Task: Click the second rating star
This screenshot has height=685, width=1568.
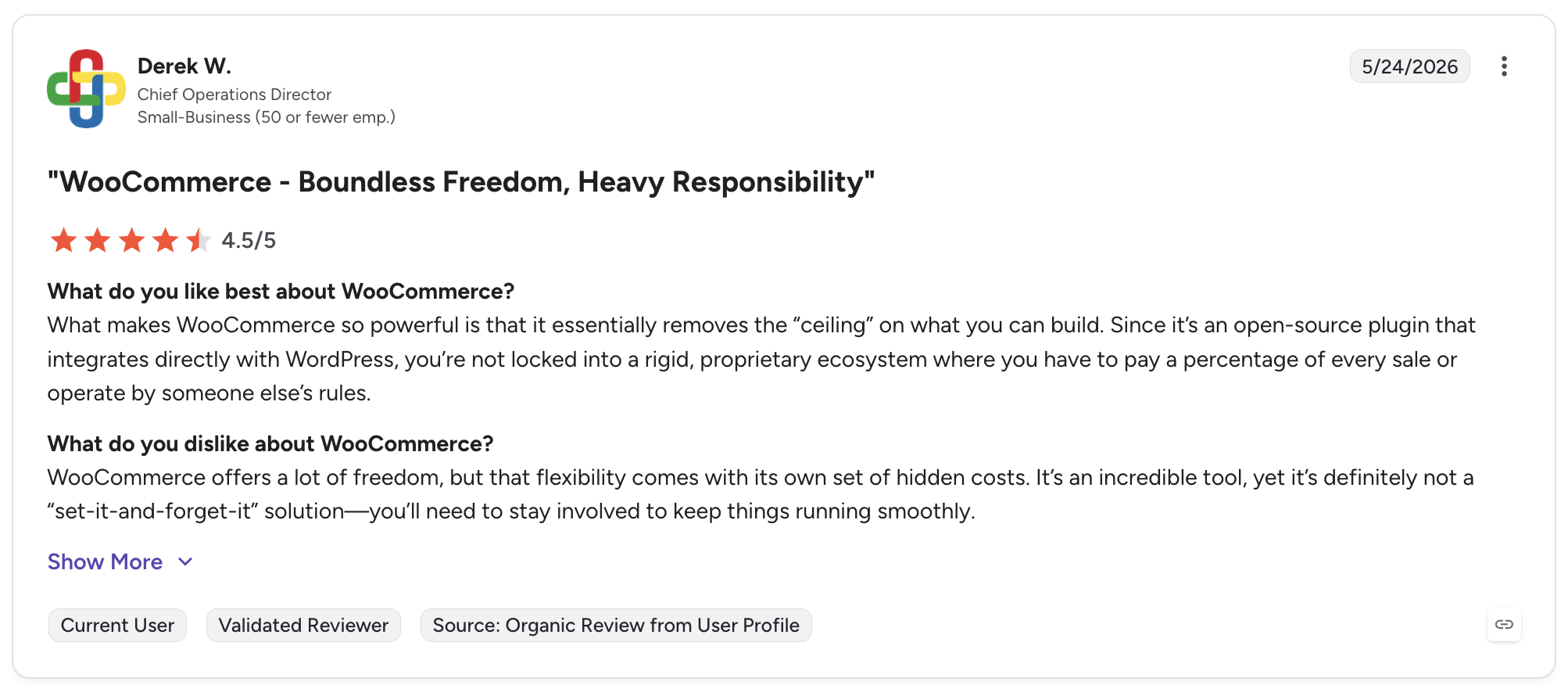Action: pos(97,240)
